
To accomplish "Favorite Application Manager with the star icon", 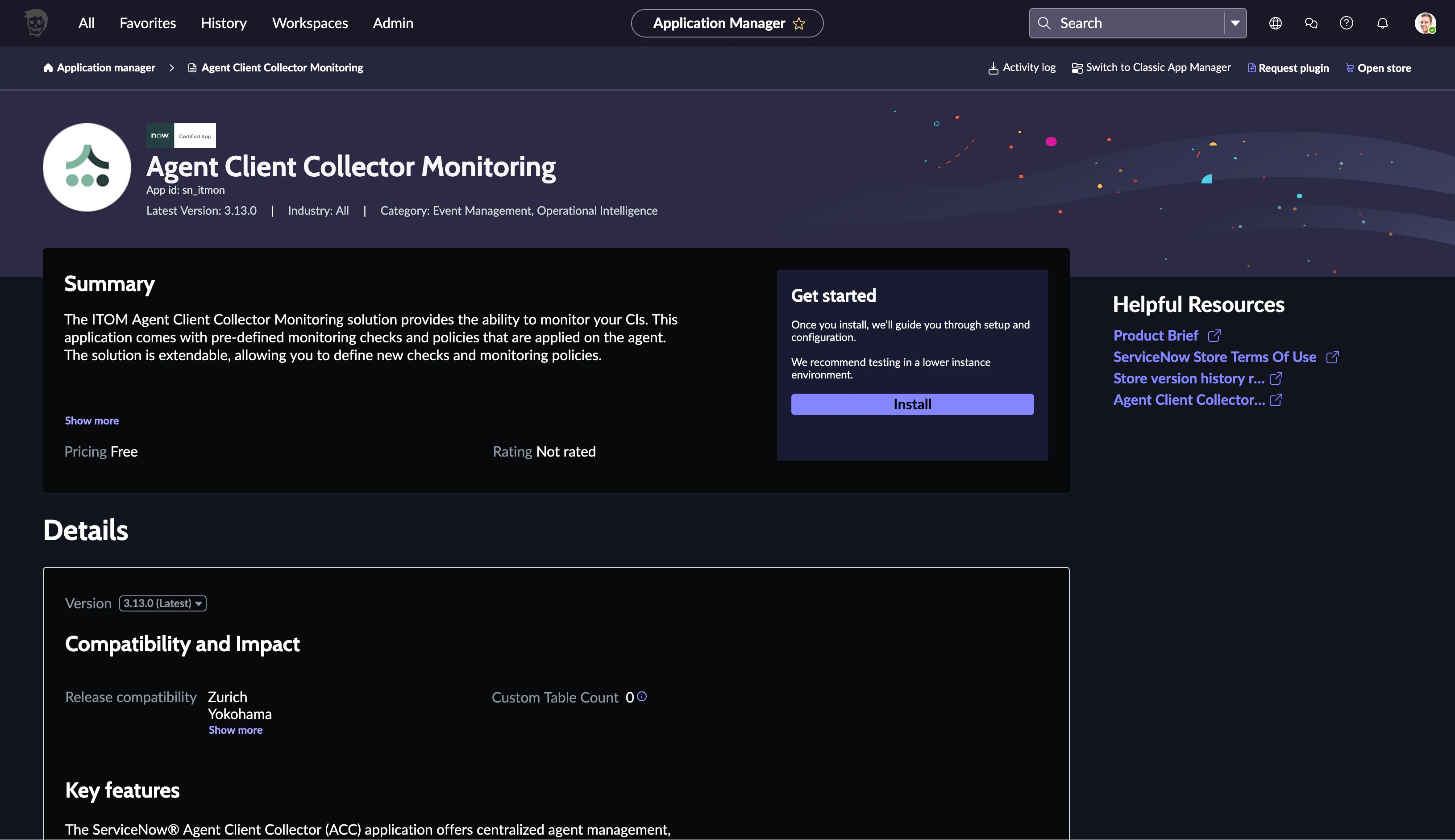I will 799,24.
